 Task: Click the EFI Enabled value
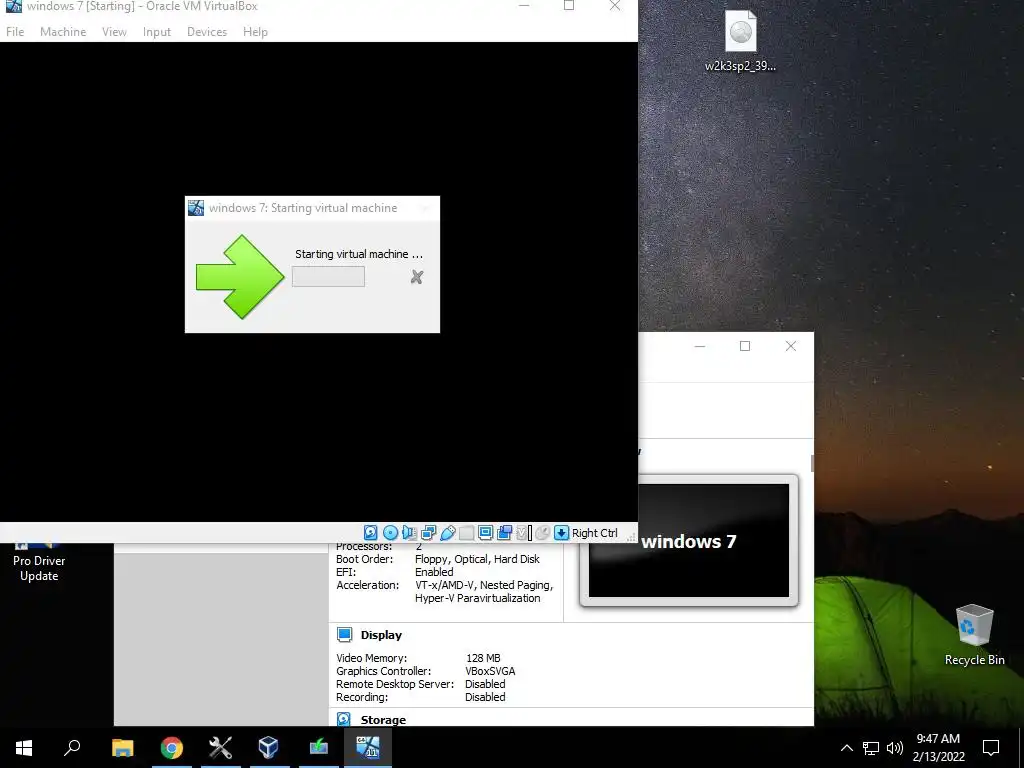[x=434, y=572]
